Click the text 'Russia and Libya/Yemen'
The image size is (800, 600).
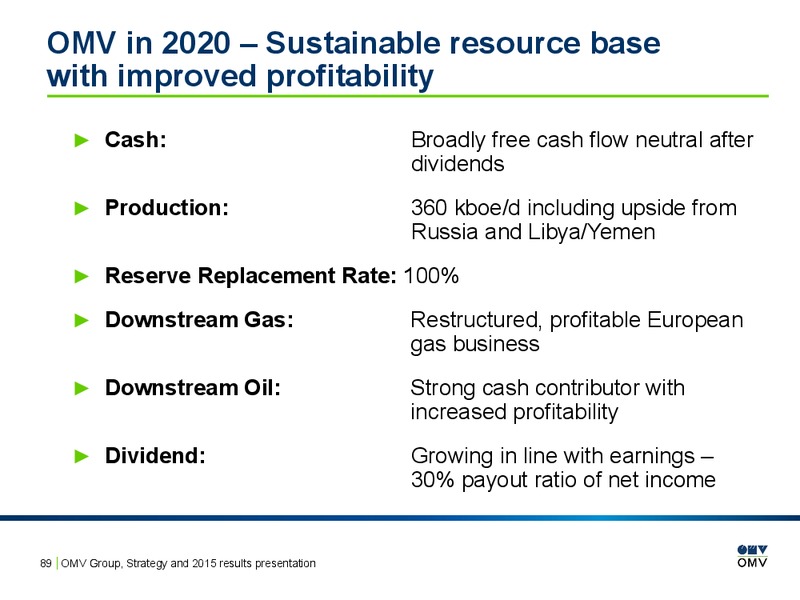click(x=533, y=232)
